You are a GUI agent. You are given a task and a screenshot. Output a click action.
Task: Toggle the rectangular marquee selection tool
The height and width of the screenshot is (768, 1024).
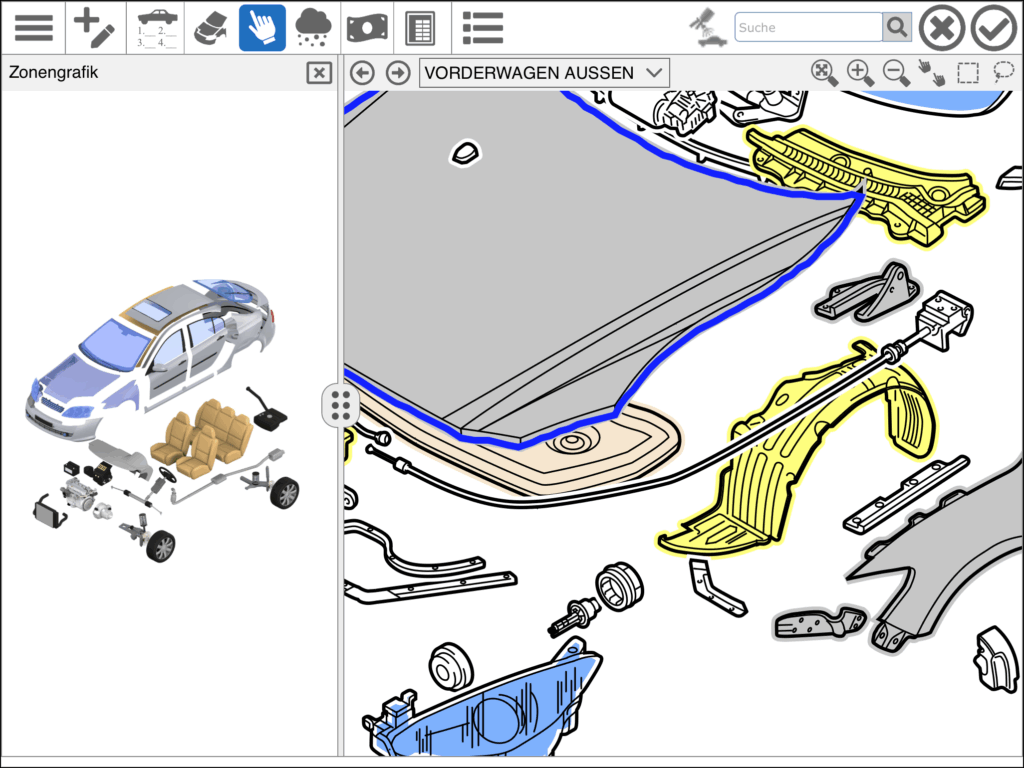coord(967,73)
